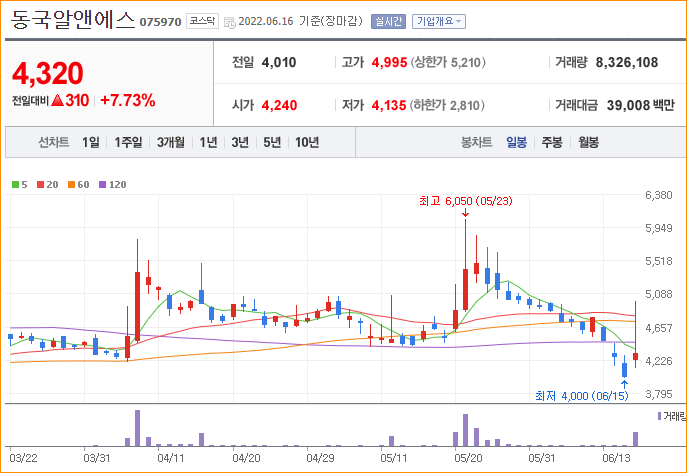The image size is (687, 473).
Task: Select the 10년 line chart tab
Action: [x=307, y=142]
